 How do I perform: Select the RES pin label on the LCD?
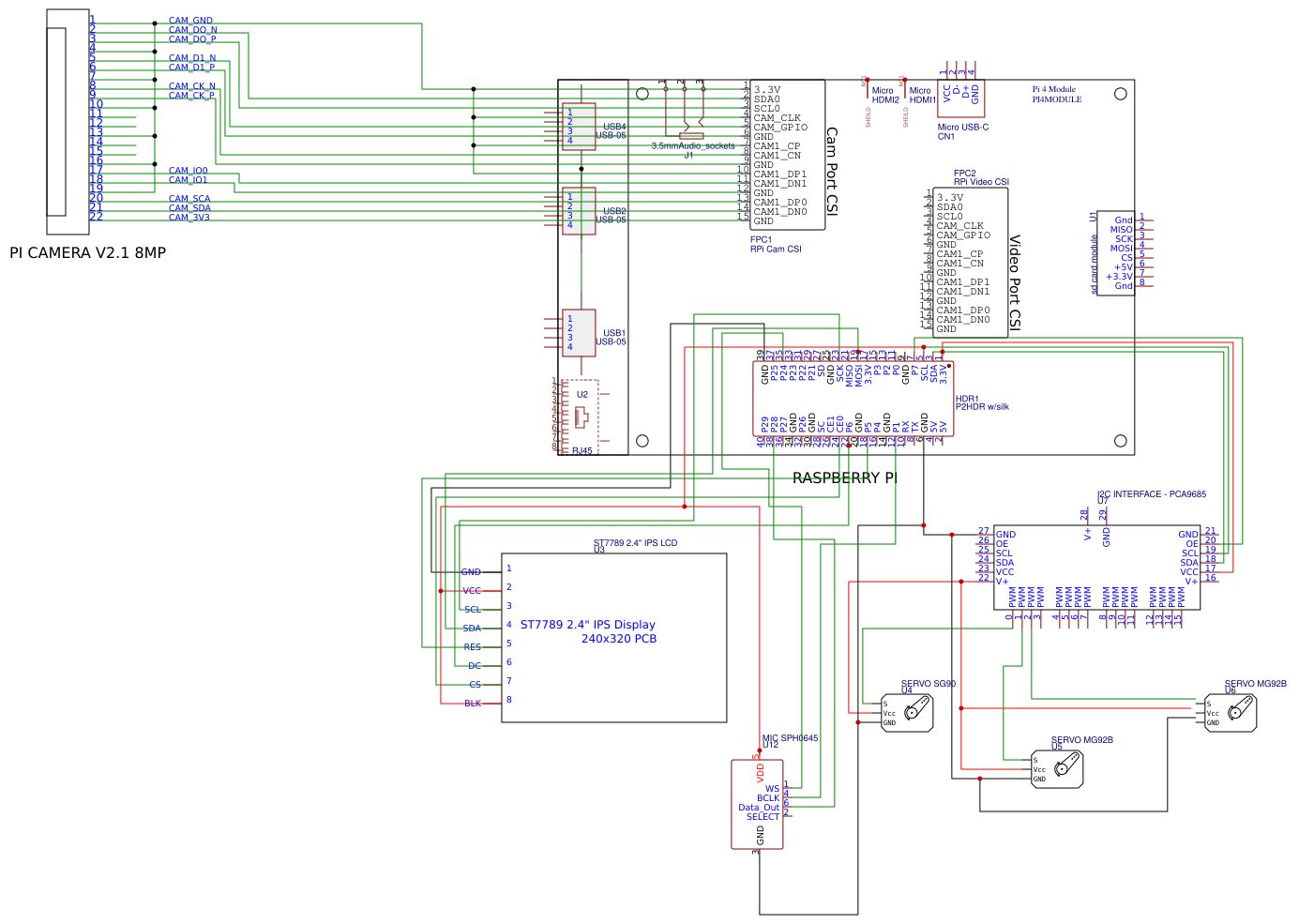pos(473,647)
